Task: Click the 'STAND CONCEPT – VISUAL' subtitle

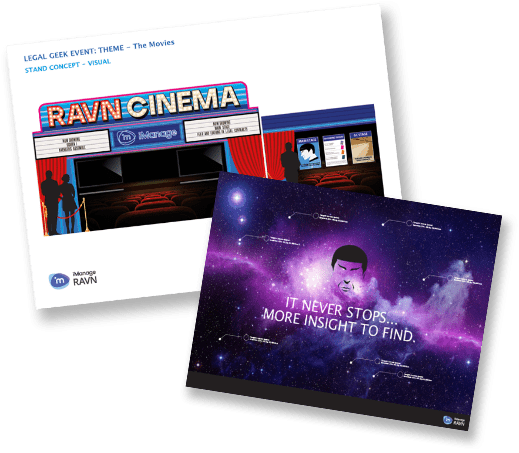Action: [x=67, y=65]
